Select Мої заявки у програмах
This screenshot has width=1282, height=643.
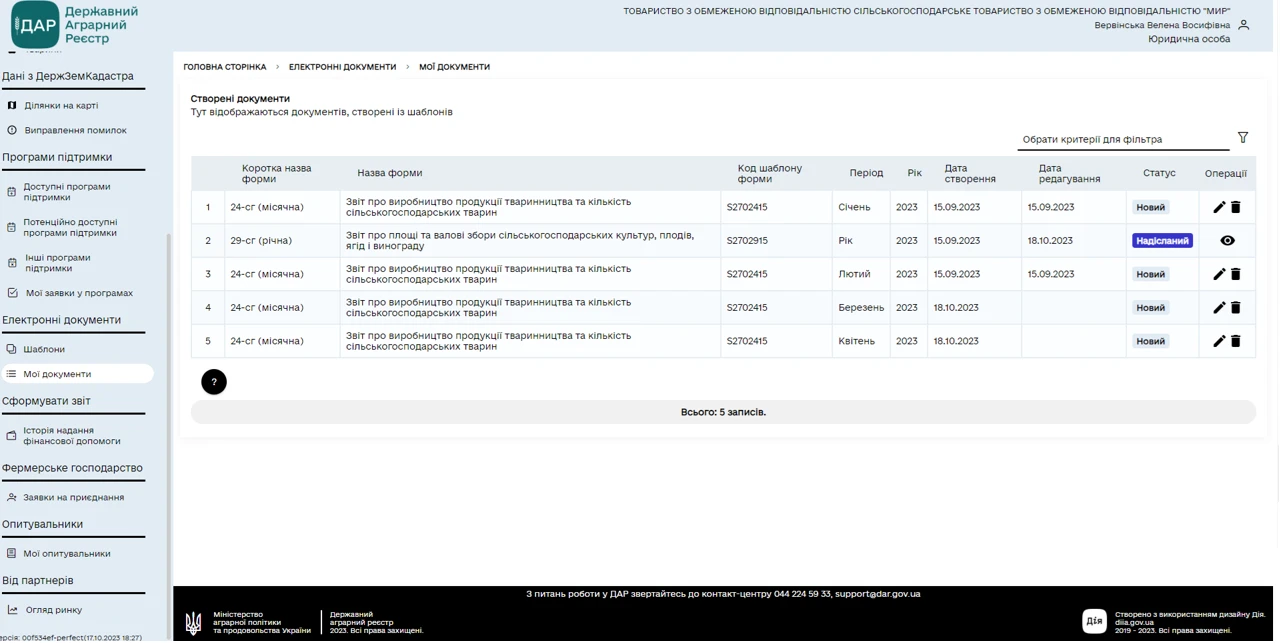[79, 294]
